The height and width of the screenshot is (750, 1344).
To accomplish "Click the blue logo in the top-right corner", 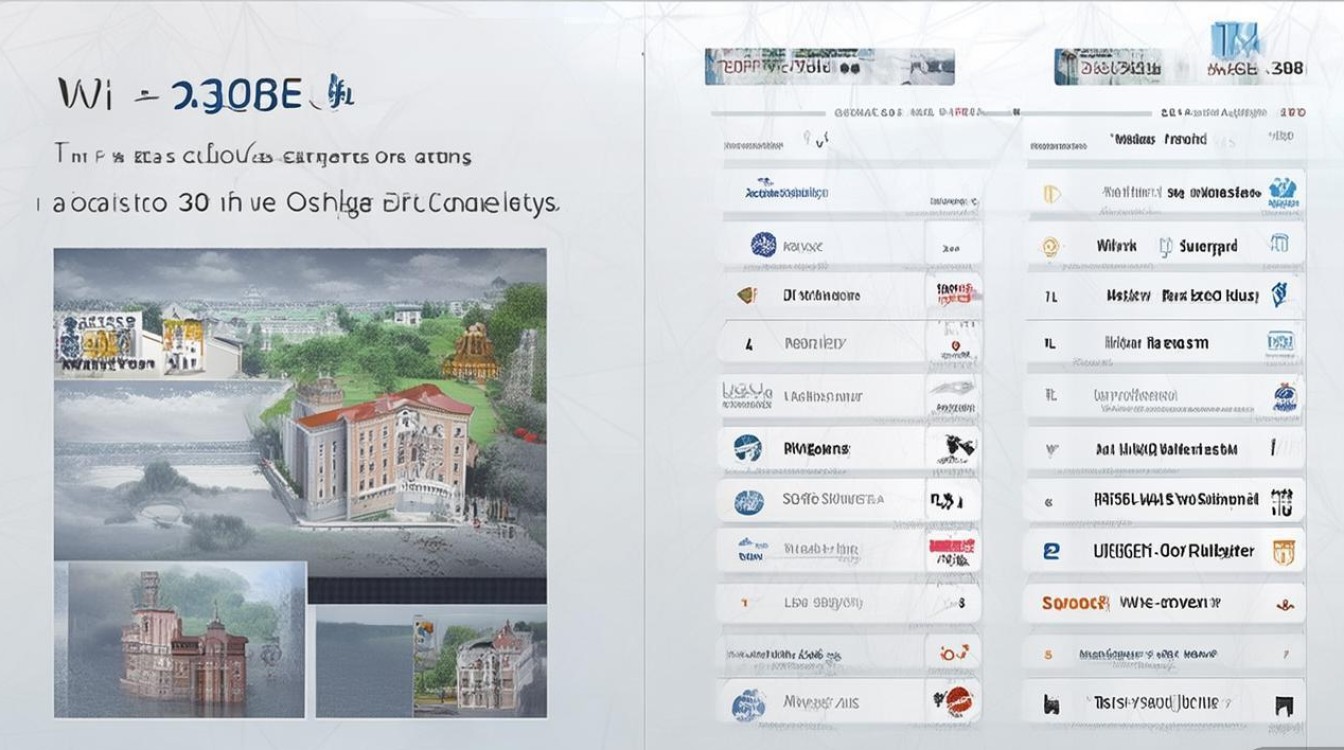I will click(x=1231, y=40).
